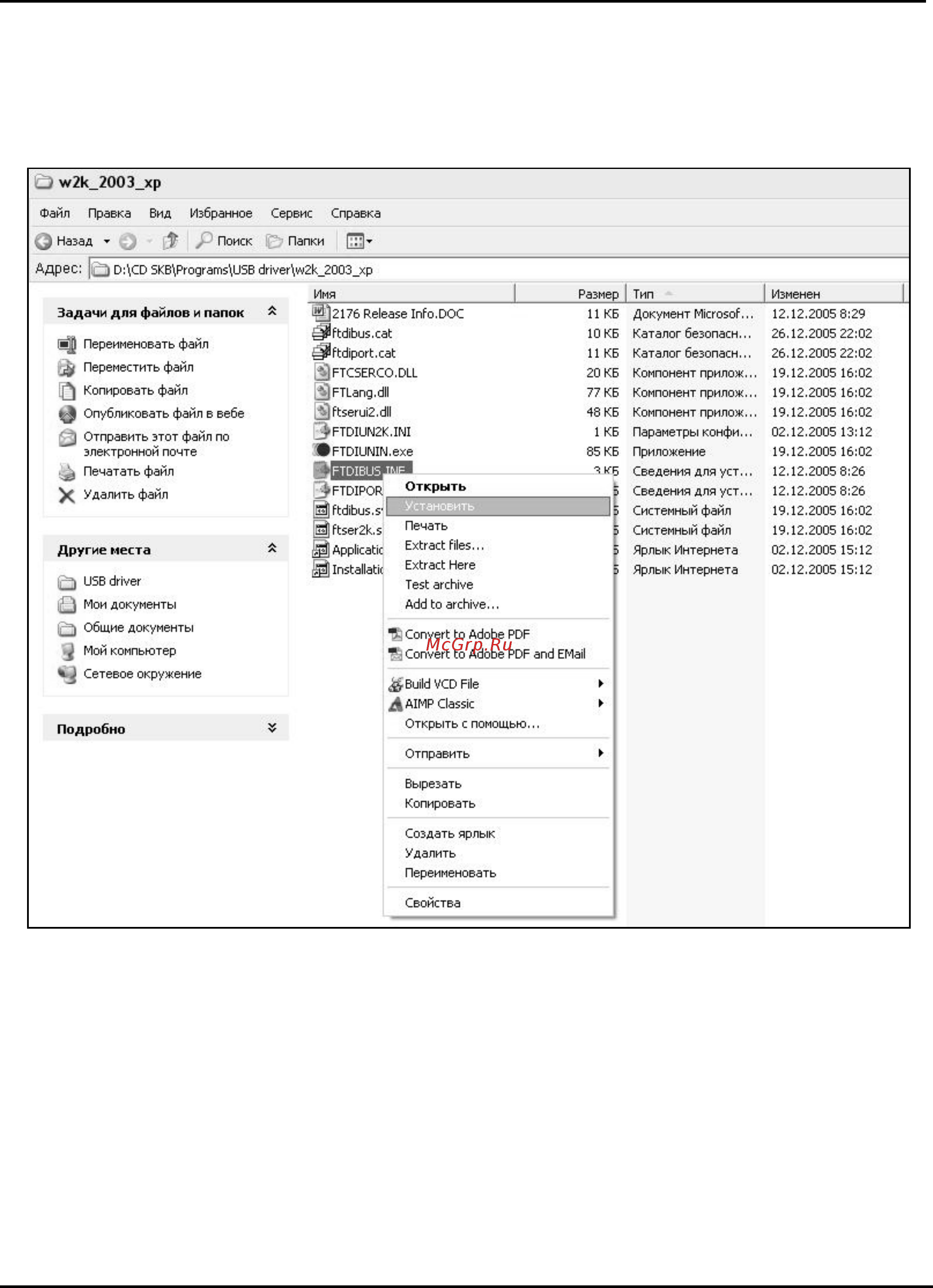933x1288 pixels.
Task: Click the ftdibus.cat file icon
Action: 321,332
